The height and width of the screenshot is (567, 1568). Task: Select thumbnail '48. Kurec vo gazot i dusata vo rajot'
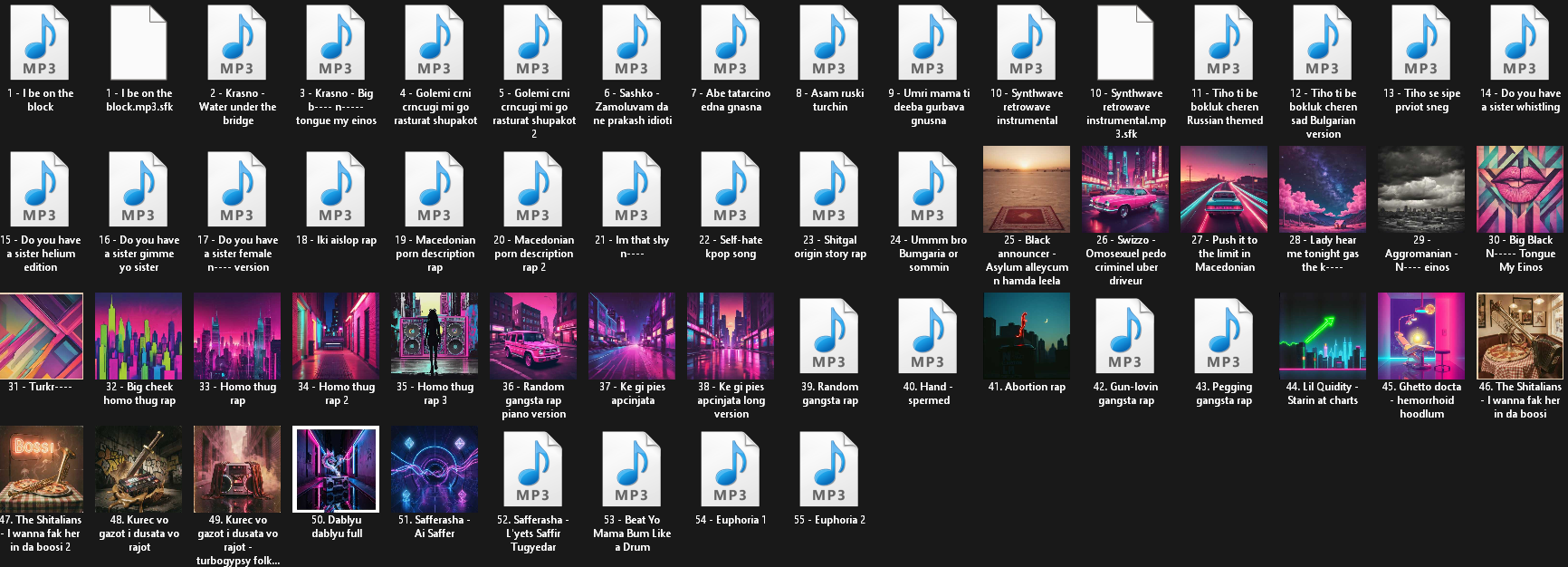pos(139,469)
